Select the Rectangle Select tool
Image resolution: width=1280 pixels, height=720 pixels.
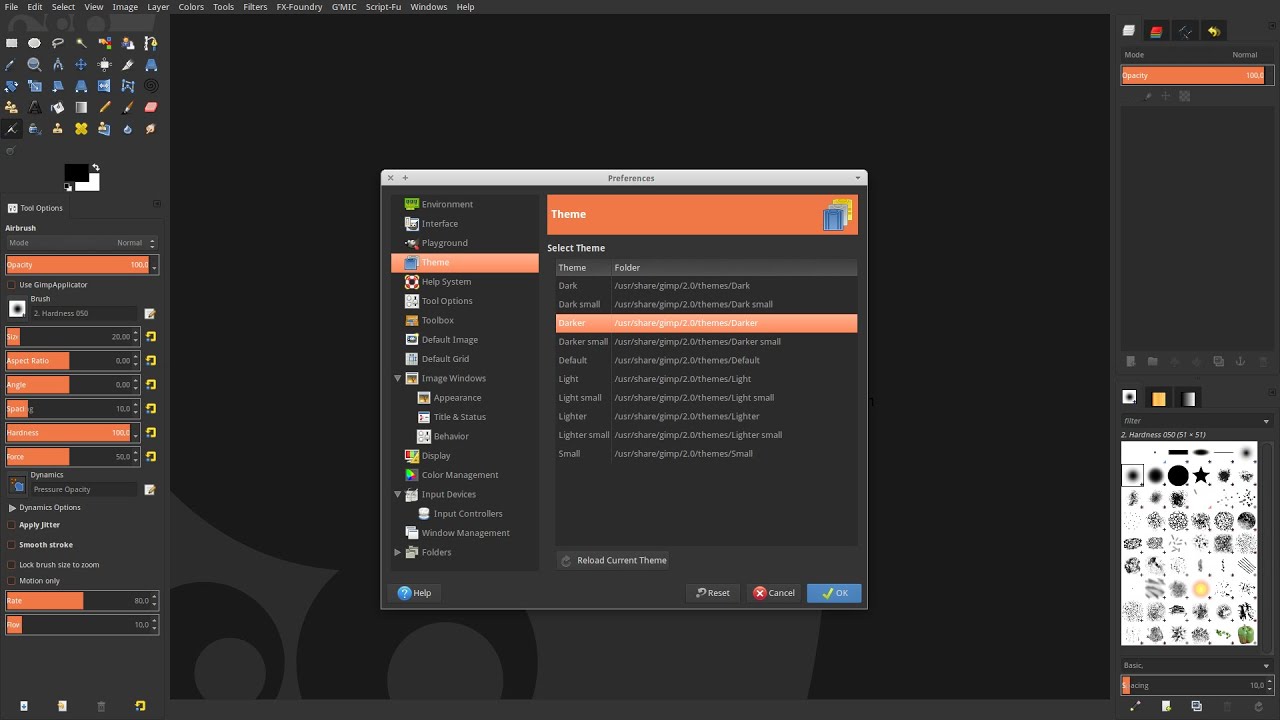(x=11, y=43)
